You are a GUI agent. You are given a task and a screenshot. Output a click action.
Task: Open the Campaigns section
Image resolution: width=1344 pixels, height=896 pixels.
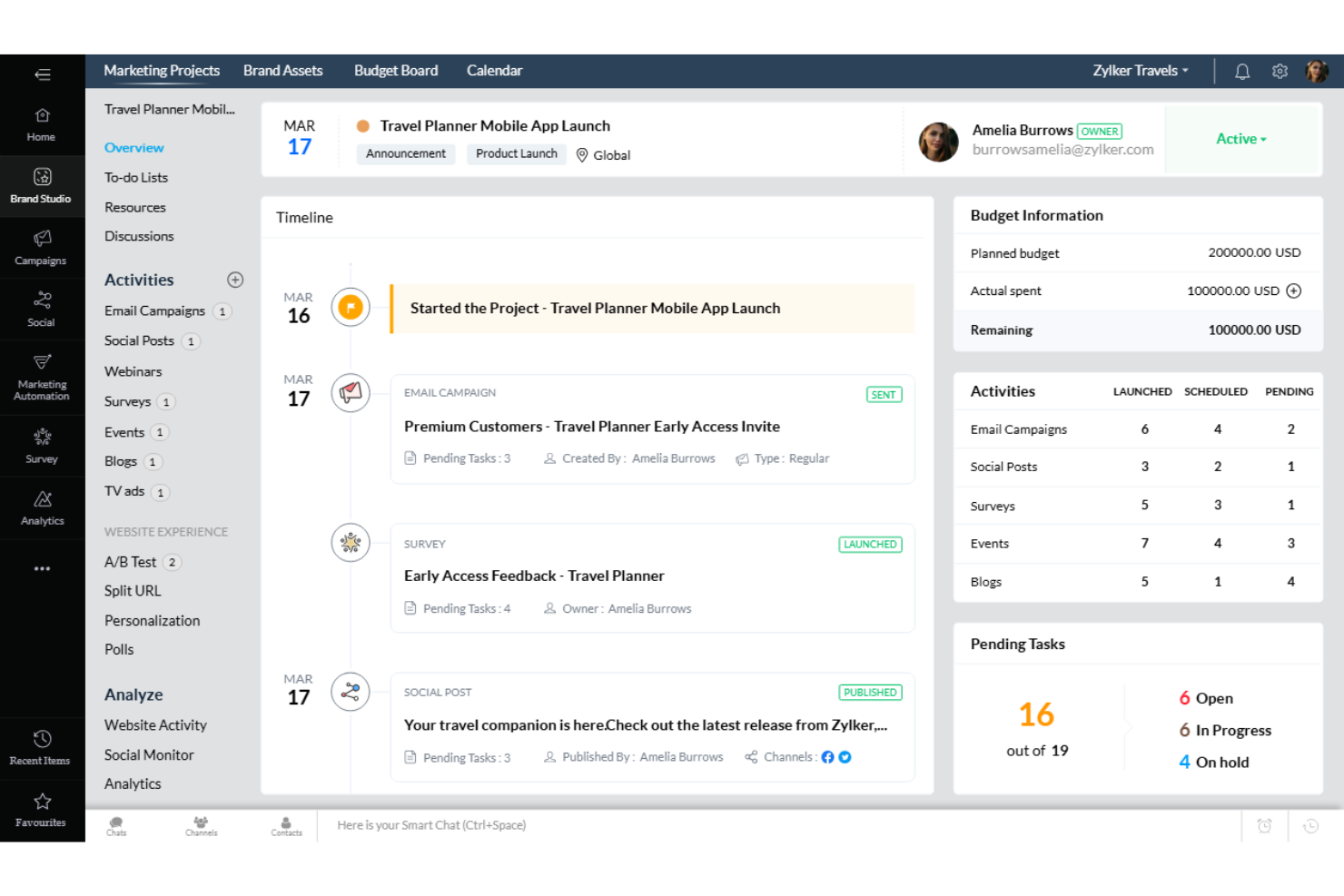point(41,247)
